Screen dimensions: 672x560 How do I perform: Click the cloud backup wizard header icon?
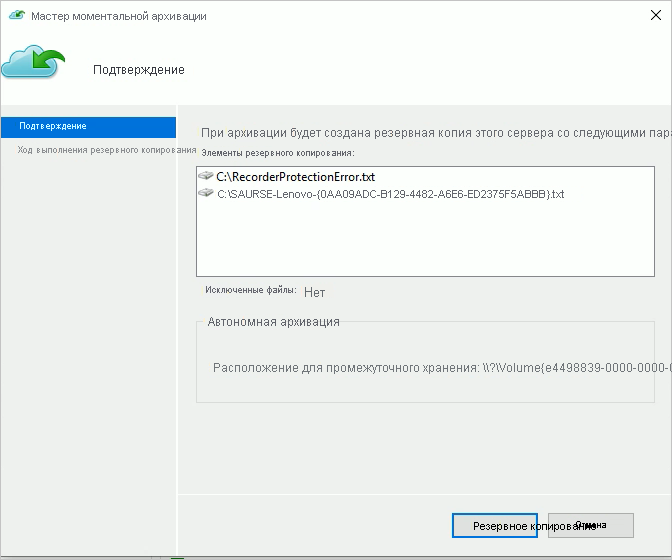(x=33, y=61)
